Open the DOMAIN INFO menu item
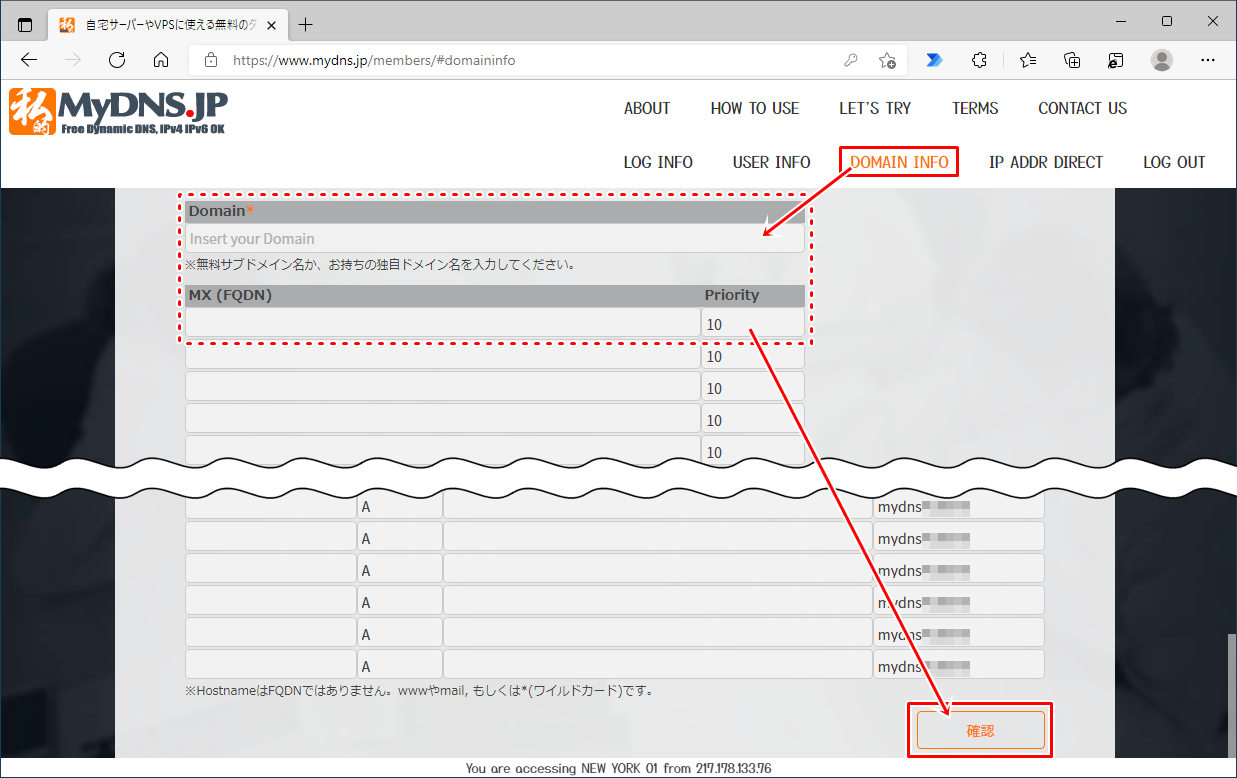The image size is (1237, 778). coord(899,162)
